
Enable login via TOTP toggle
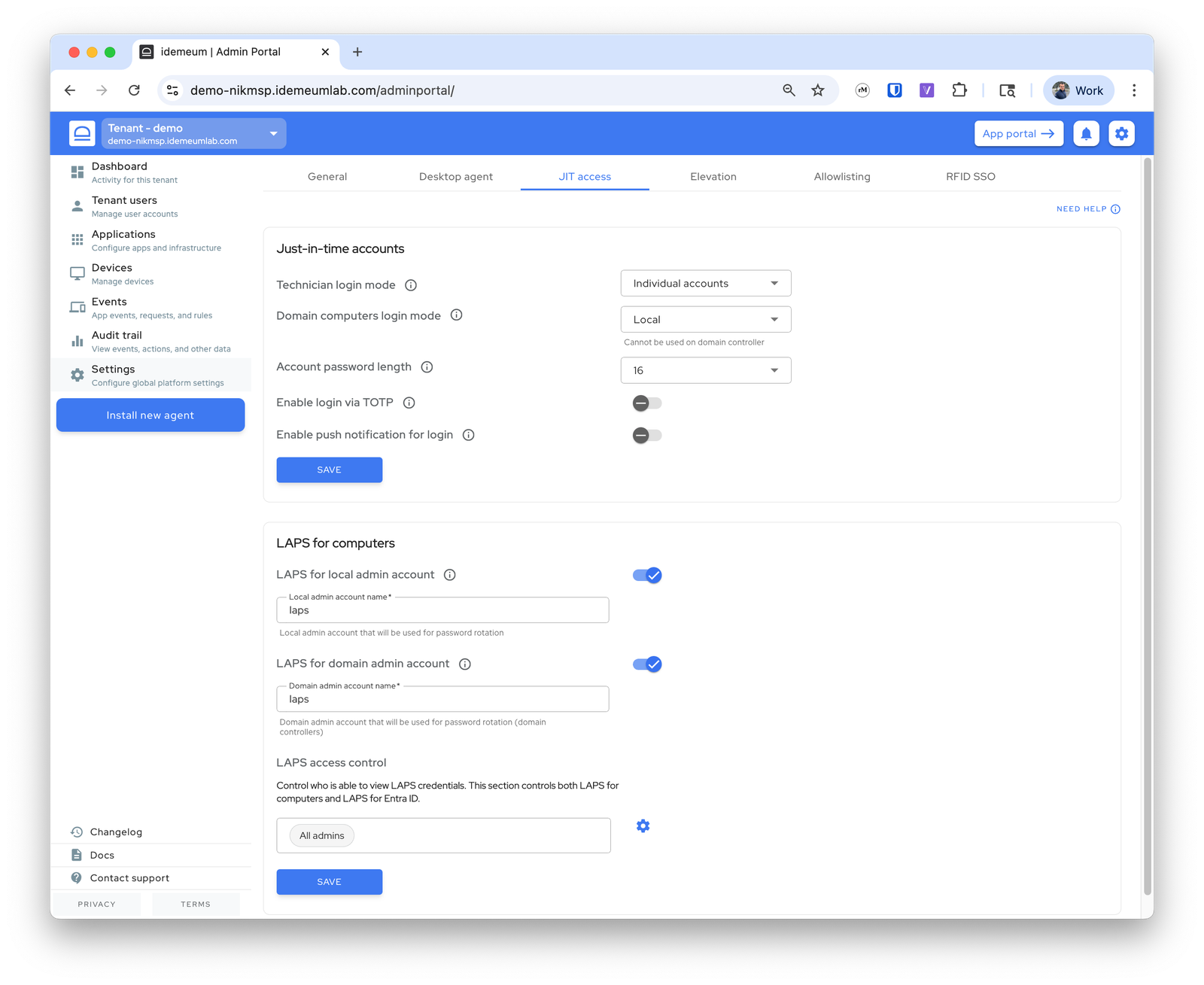[x=646, y=403]
